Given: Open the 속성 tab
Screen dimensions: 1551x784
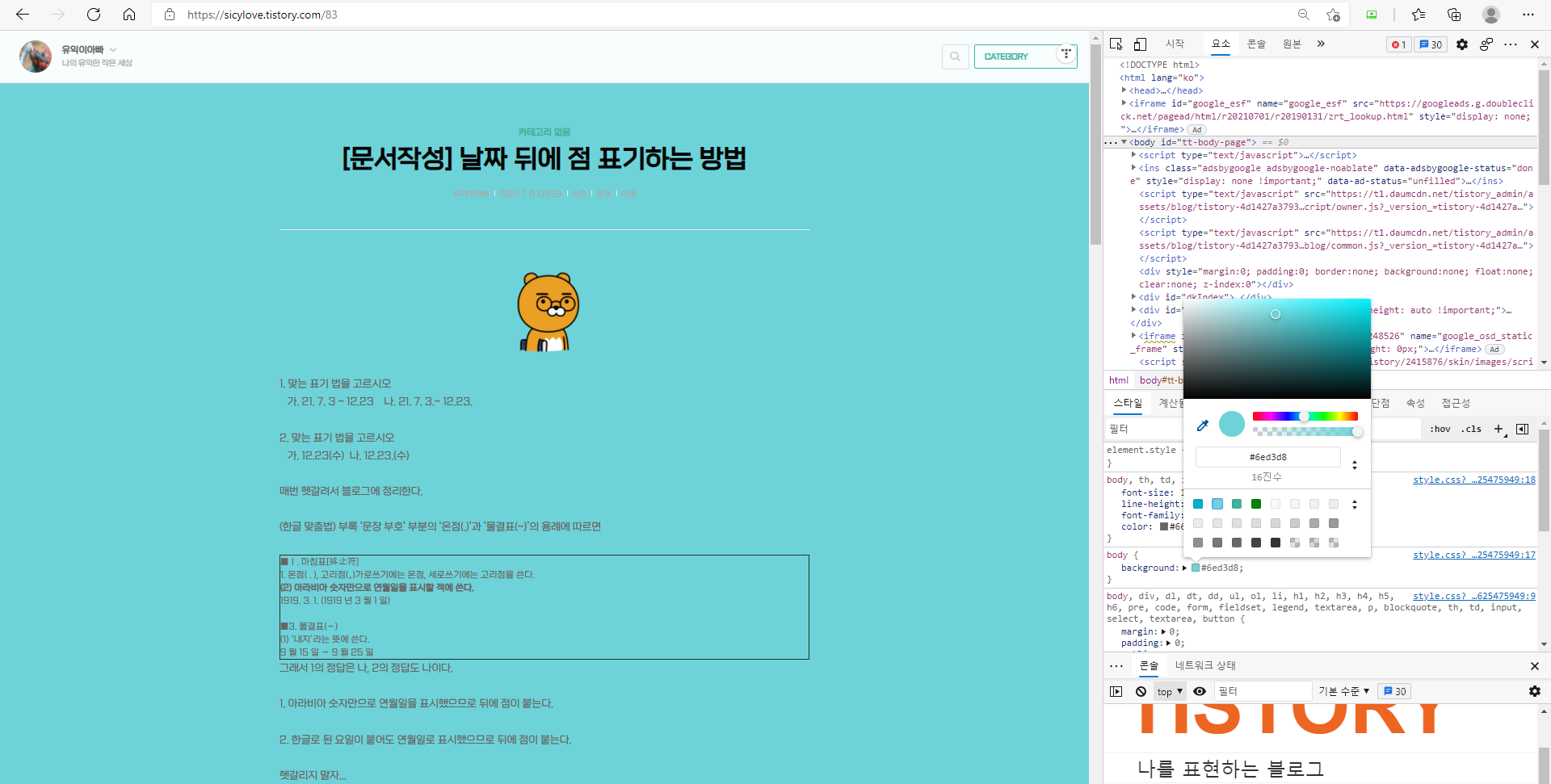Looking at the screenshot, I should (1415, 403).
